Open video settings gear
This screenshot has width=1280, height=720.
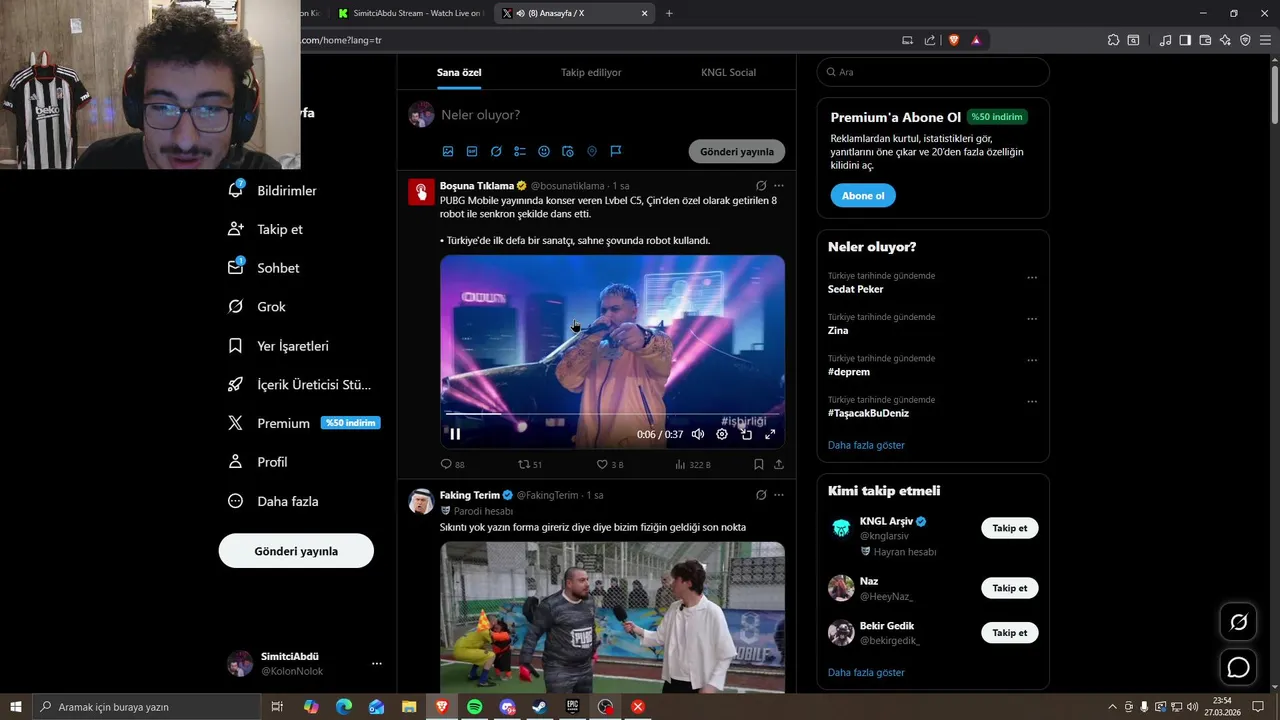tap(722, 434)
